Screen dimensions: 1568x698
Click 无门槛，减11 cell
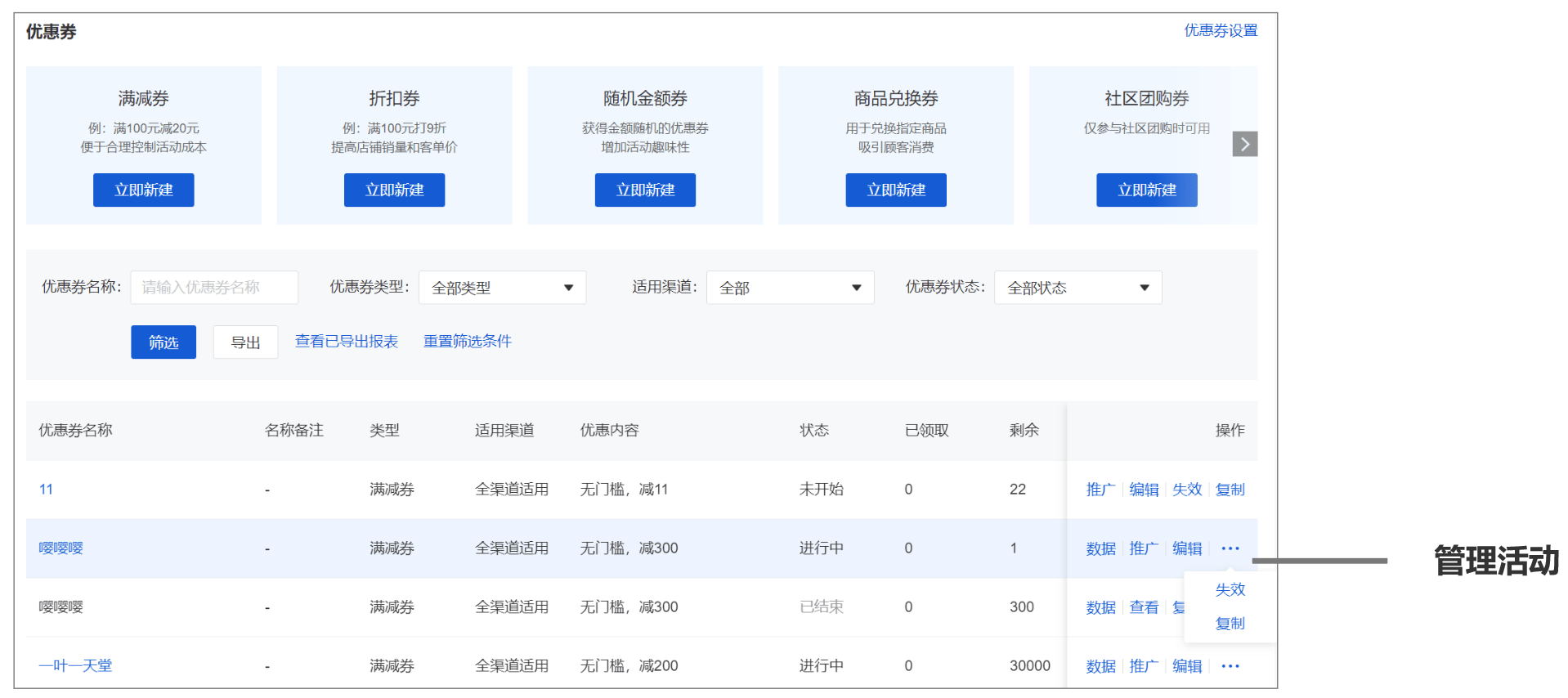pyautogui.click(x=625, y=490)
